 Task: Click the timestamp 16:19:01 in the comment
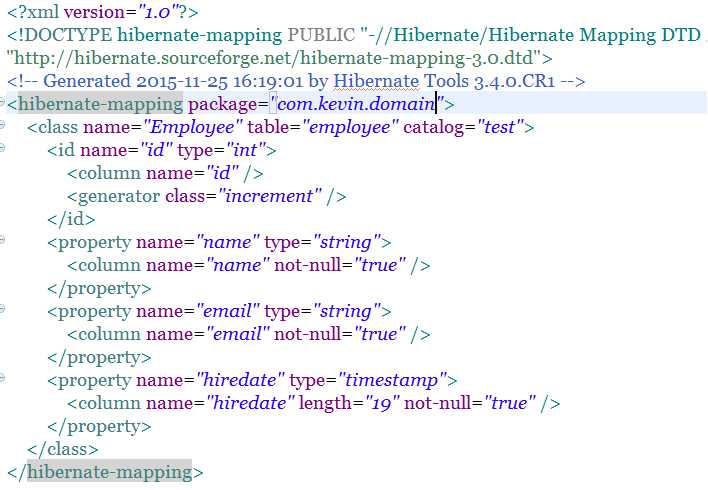[268, 81]
